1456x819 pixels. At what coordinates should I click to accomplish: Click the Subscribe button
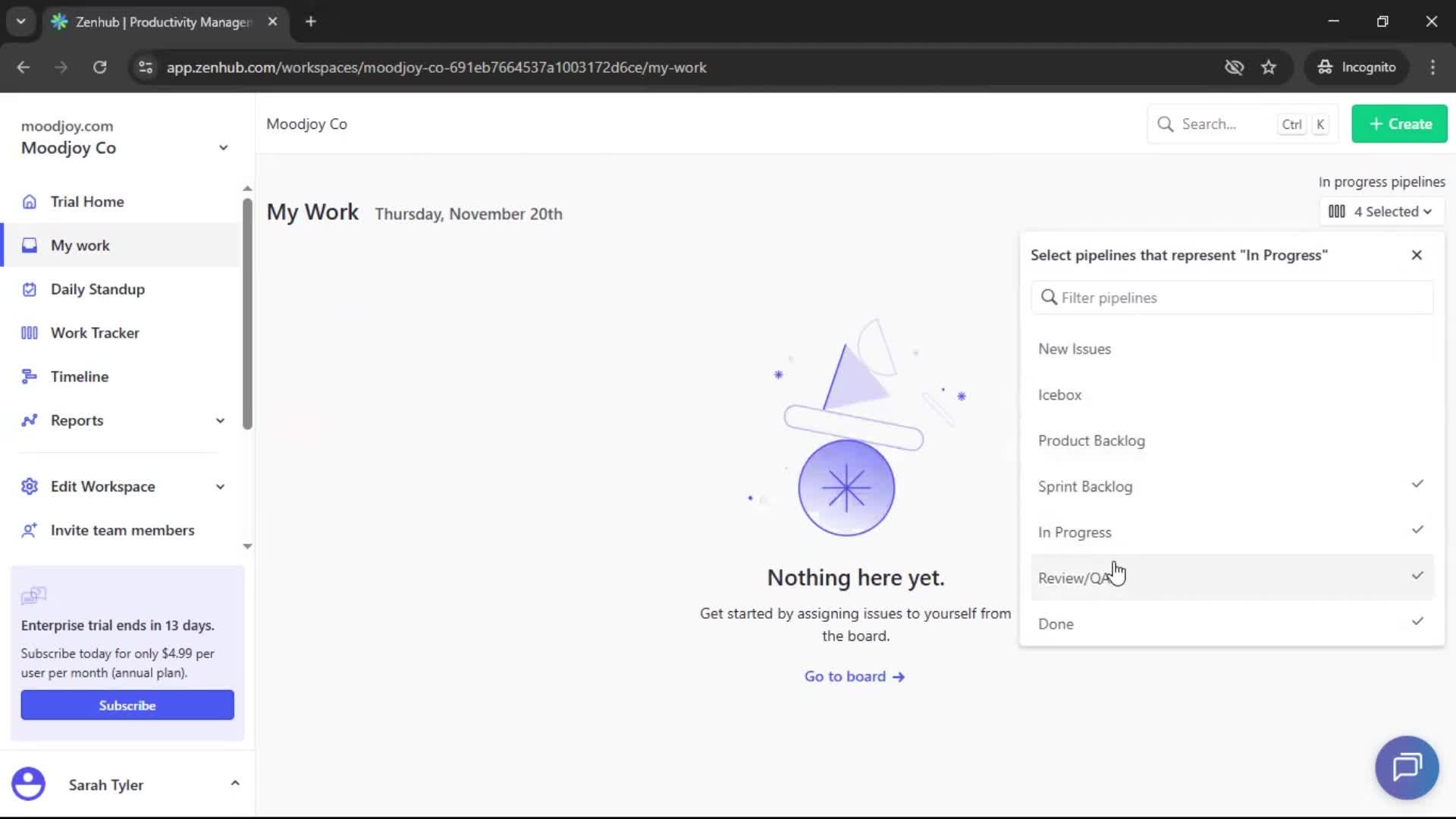pos(127,704)
